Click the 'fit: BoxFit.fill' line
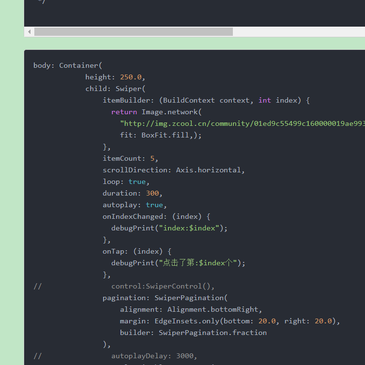This screenshot has height=365, width=365. coord(161,135)
